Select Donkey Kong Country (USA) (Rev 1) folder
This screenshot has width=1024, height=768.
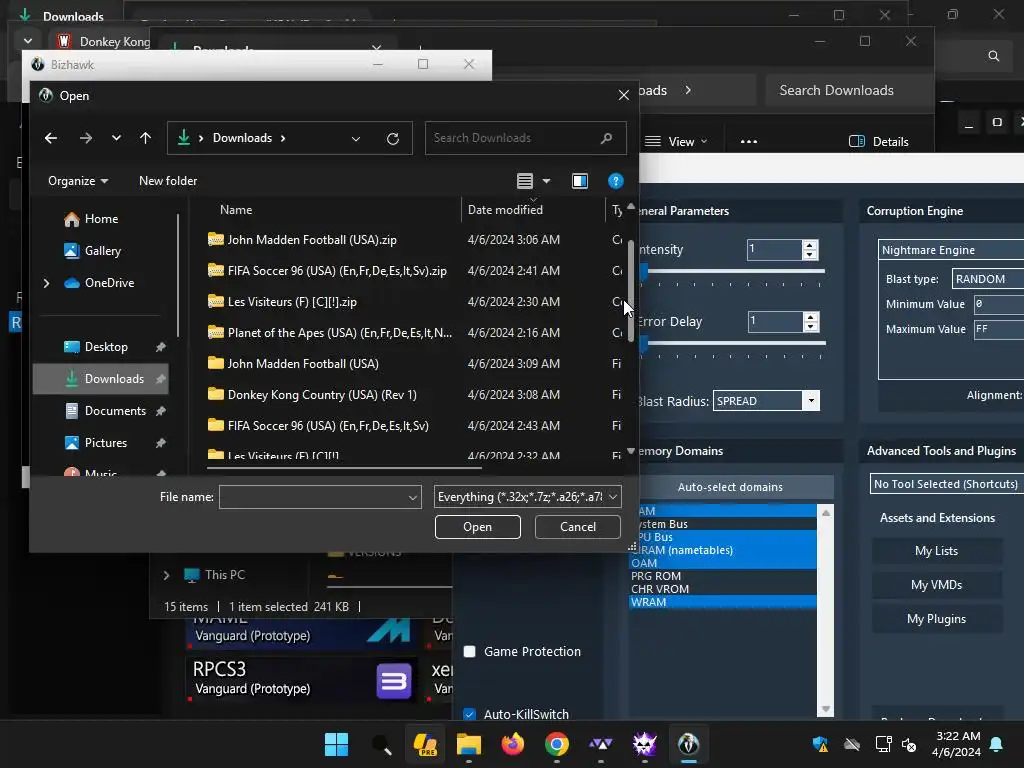pyautogui.click(x=322, y=394)
